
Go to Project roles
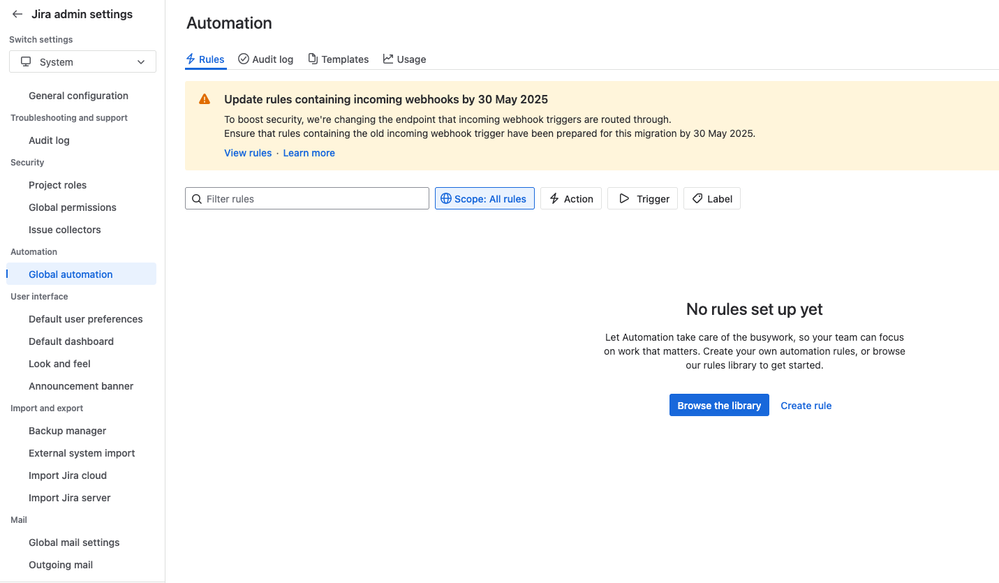pyautogui.click(x=57, y=185)
